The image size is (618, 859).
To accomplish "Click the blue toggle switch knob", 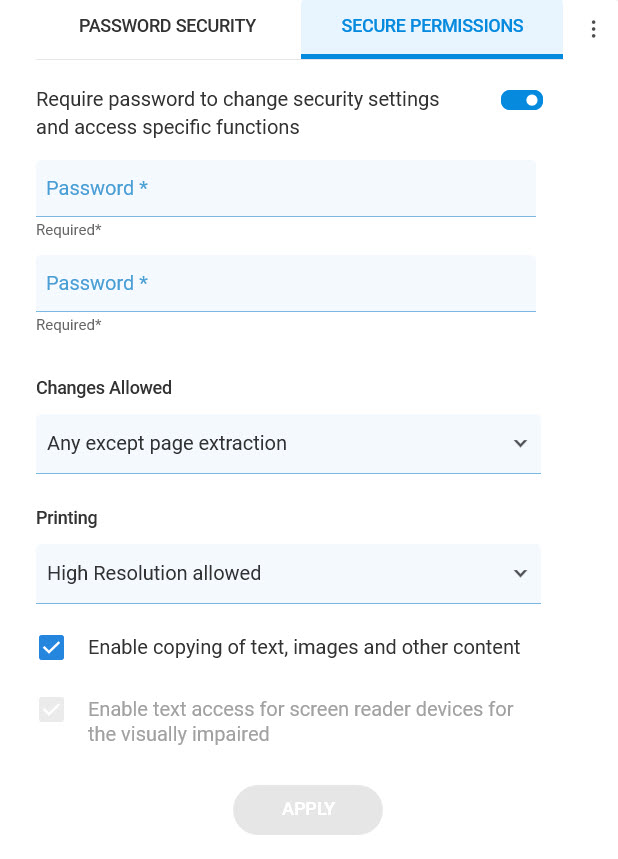I will (x=530, y=100).
